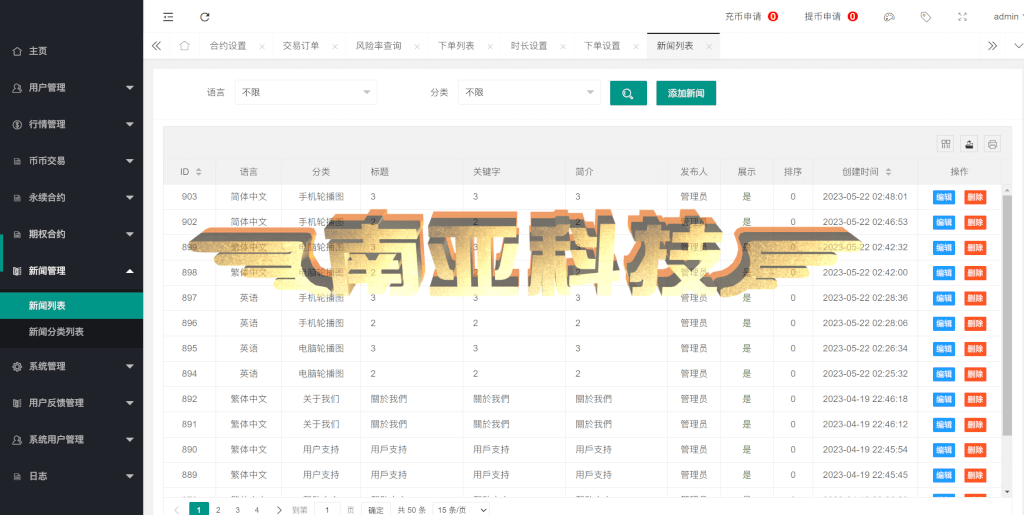1024x515 pixels.
Task: Expand the 币币交易 sidebar menu
Action: pos(71,161)
